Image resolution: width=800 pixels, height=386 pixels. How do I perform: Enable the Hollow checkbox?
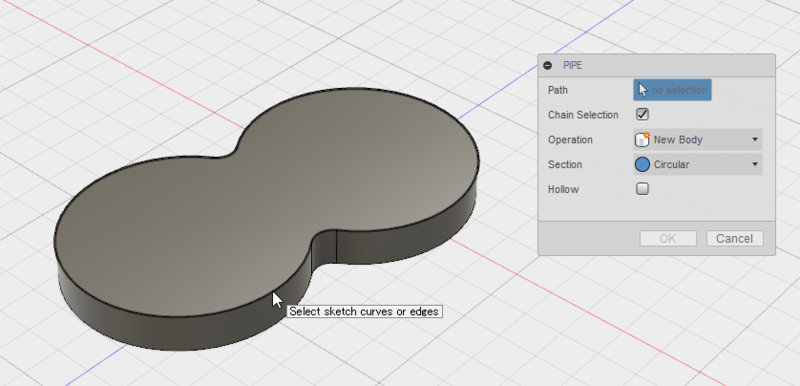[642, 189]
